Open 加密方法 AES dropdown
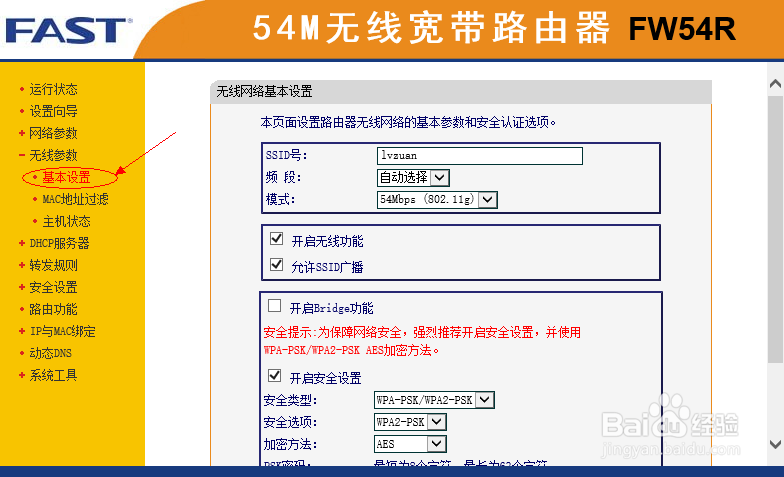The image size is (784, 477). coord(410,444)
